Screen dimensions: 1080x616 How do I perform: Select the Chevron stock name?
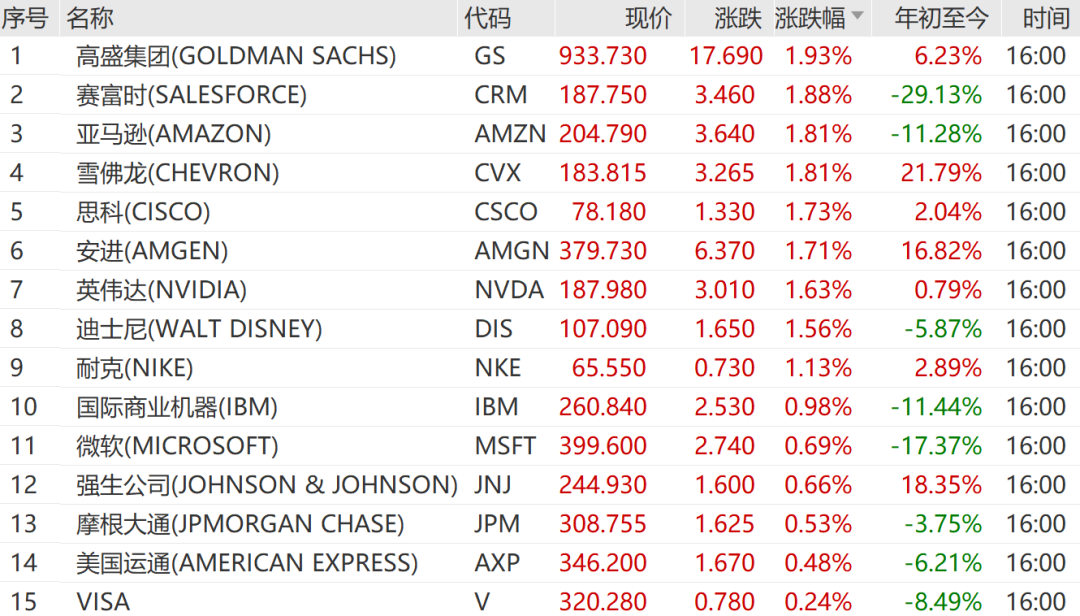(x=178, y=173)
